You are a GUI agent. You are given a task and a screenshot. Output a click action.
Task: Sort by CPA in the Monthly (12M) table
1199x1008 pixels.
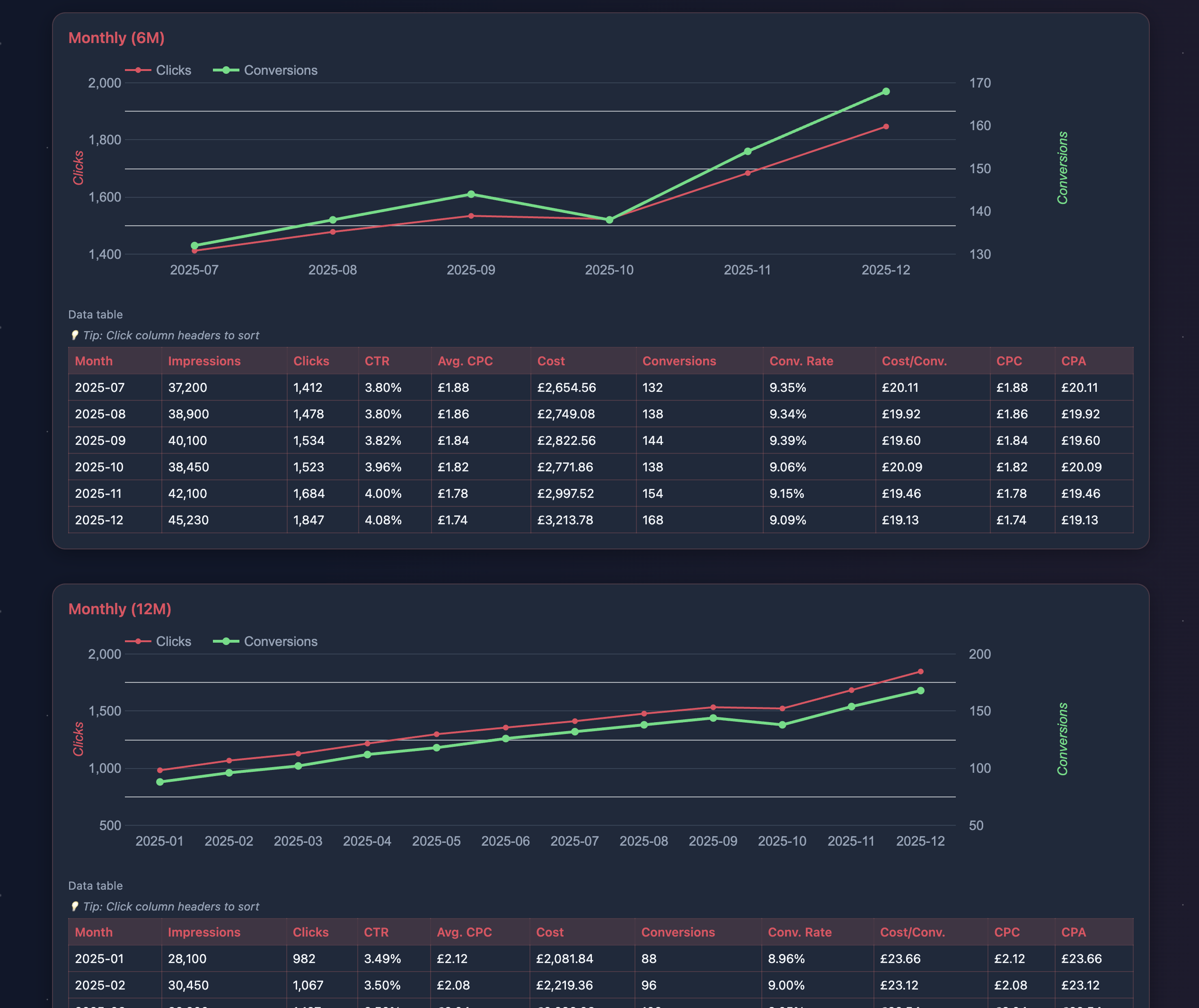[1073, 932]
